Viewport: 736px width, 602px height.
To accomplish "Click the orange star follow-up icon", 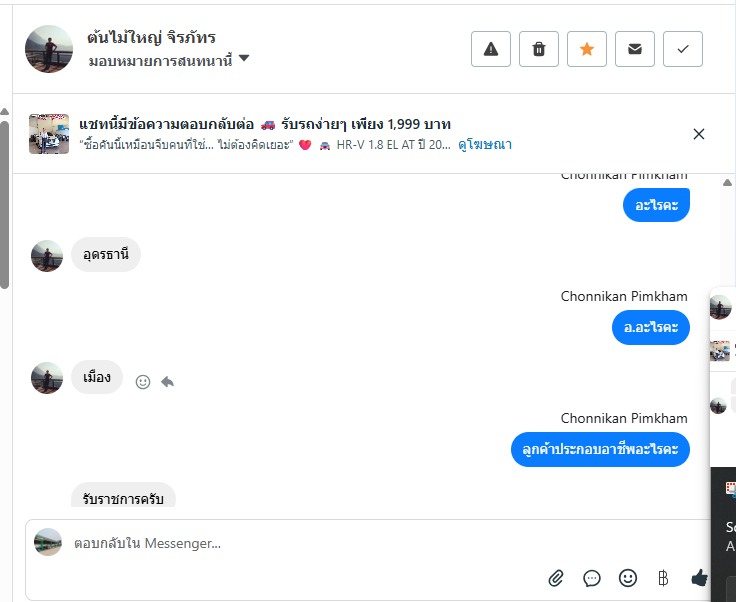I will 587,49.
